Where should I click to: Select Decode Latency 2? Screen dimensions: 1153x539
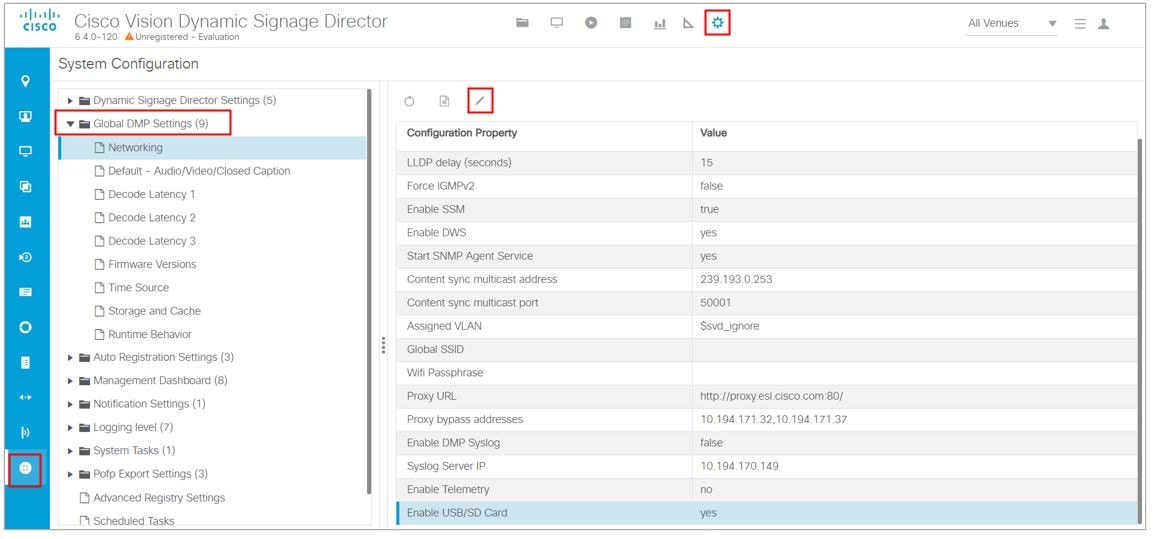point(151,218)
